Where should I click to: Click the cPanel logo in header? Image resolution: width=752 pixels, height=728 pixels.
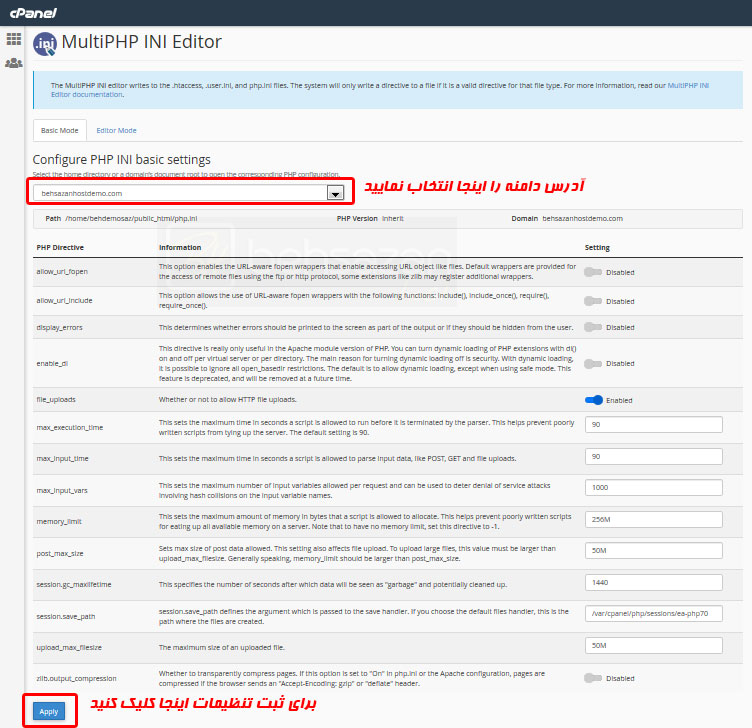click(x=33, y=13)
